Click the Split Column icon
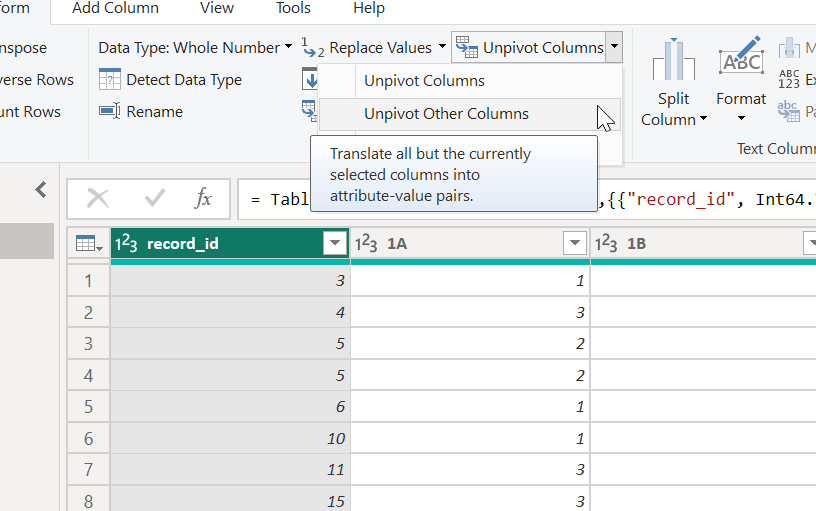 (674, 59)
